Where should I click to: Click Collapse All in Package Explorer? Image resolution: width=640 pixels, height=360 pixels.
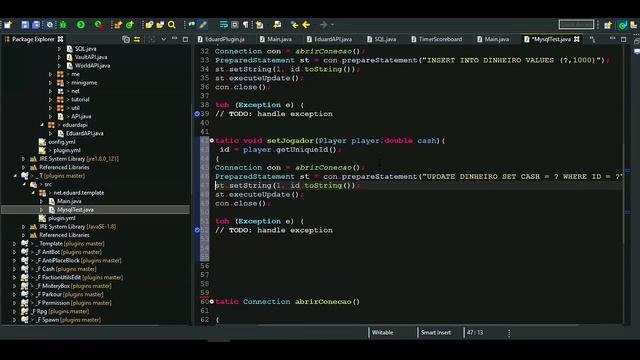point(126,39)
